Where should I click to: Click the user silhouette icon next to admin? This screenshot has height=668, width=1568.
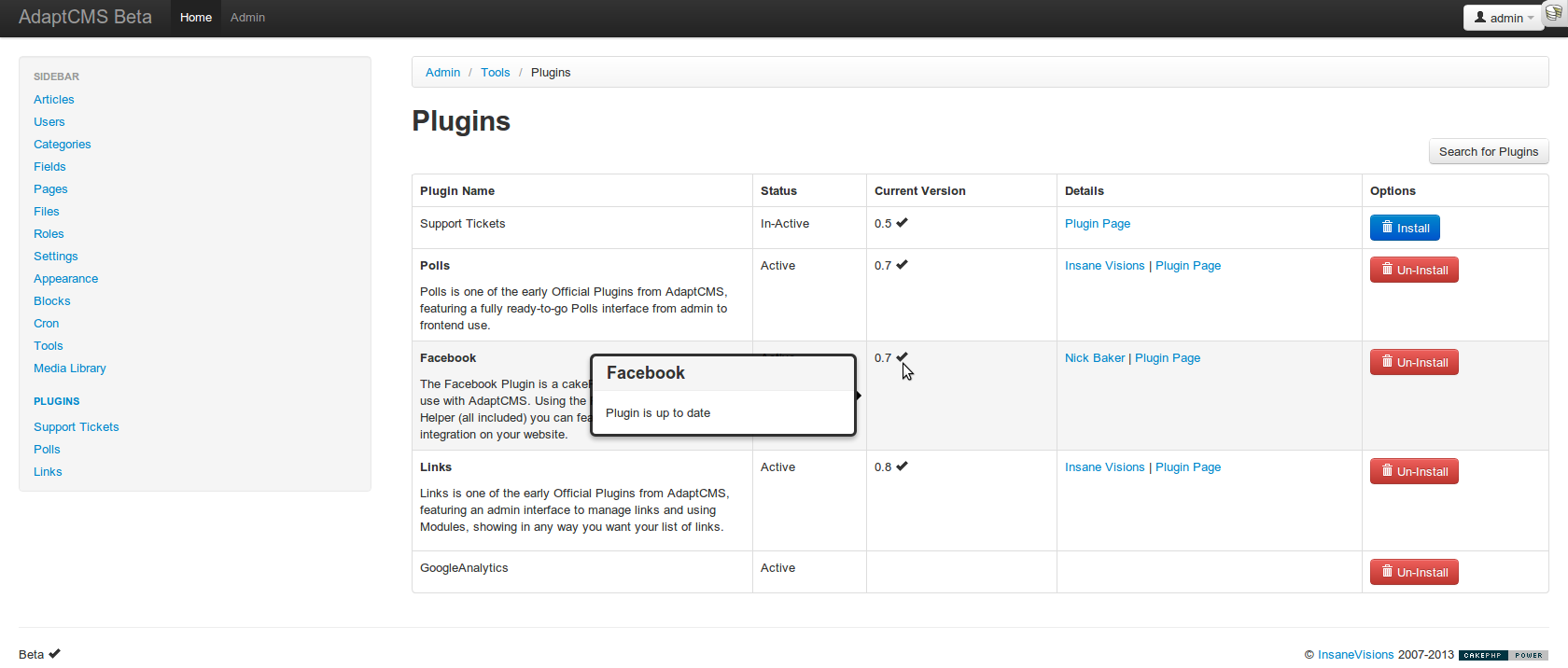tap(1480, 18)
